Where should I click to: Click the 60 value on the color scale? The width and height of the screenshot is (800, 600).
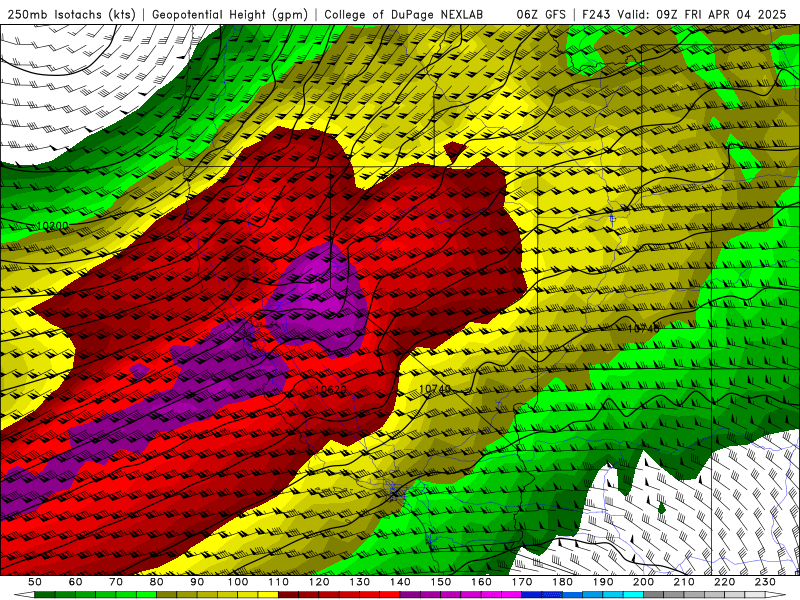tap(75, 582)
